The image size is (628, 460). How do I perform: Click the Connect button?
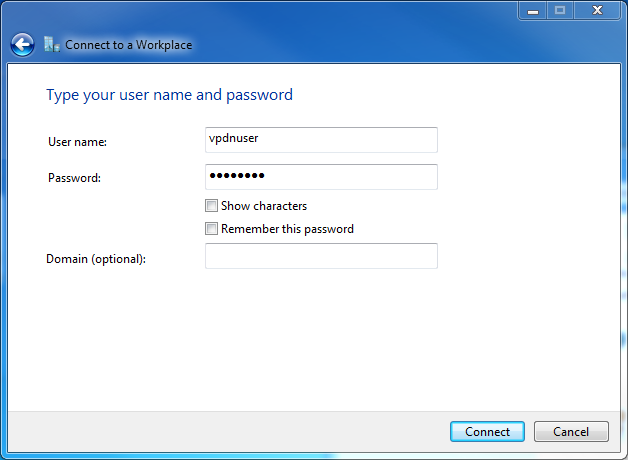click(487, 432)
